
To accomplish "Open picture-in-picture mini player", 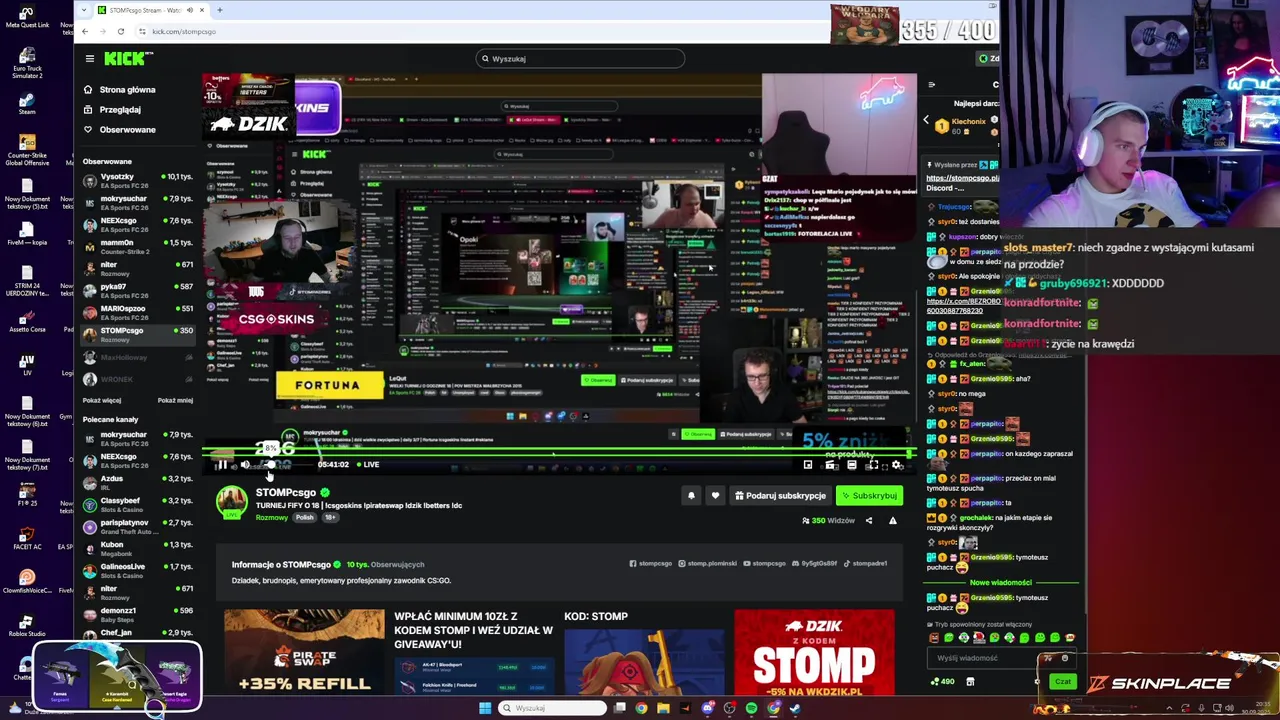I will 808,465.
